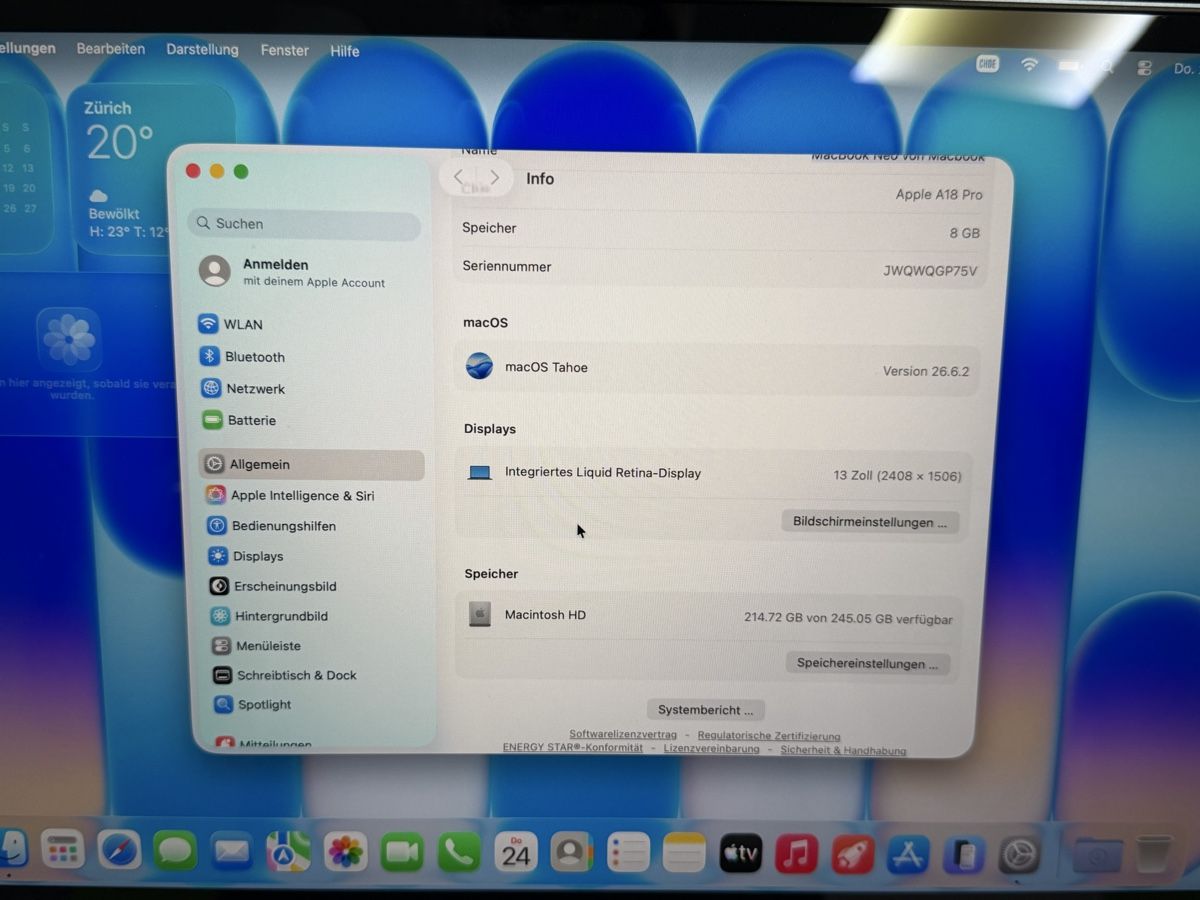Click the Macintosh HD storage row
This screenshot has height=900, width=1200.
709,616
